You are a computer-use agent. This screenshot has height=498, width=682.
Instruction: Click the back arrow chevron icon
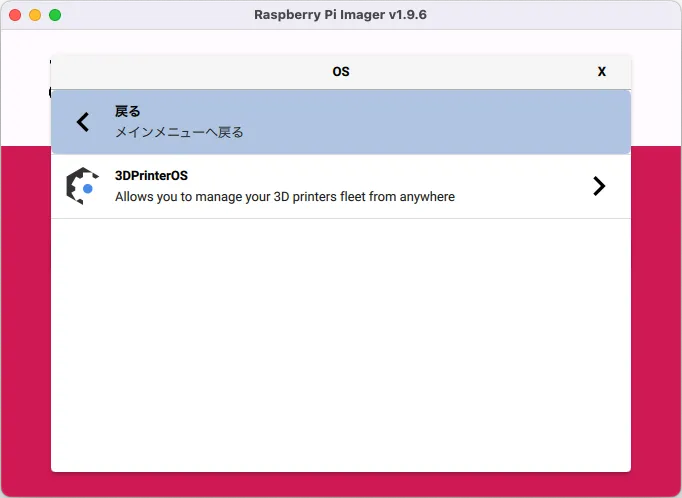click(x=83, y=122)
